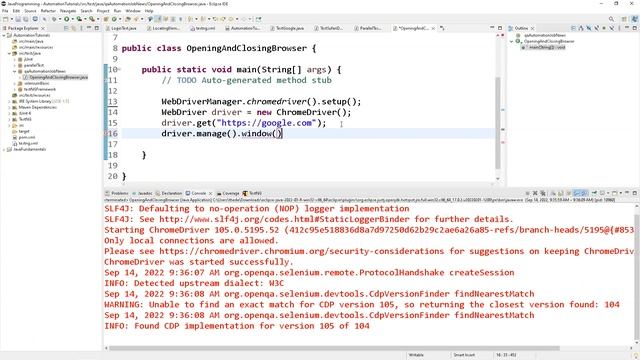Screen dimensions: 640x360
Task: Open the File menu
Action: pyautogui.click(x=5, y=11)
